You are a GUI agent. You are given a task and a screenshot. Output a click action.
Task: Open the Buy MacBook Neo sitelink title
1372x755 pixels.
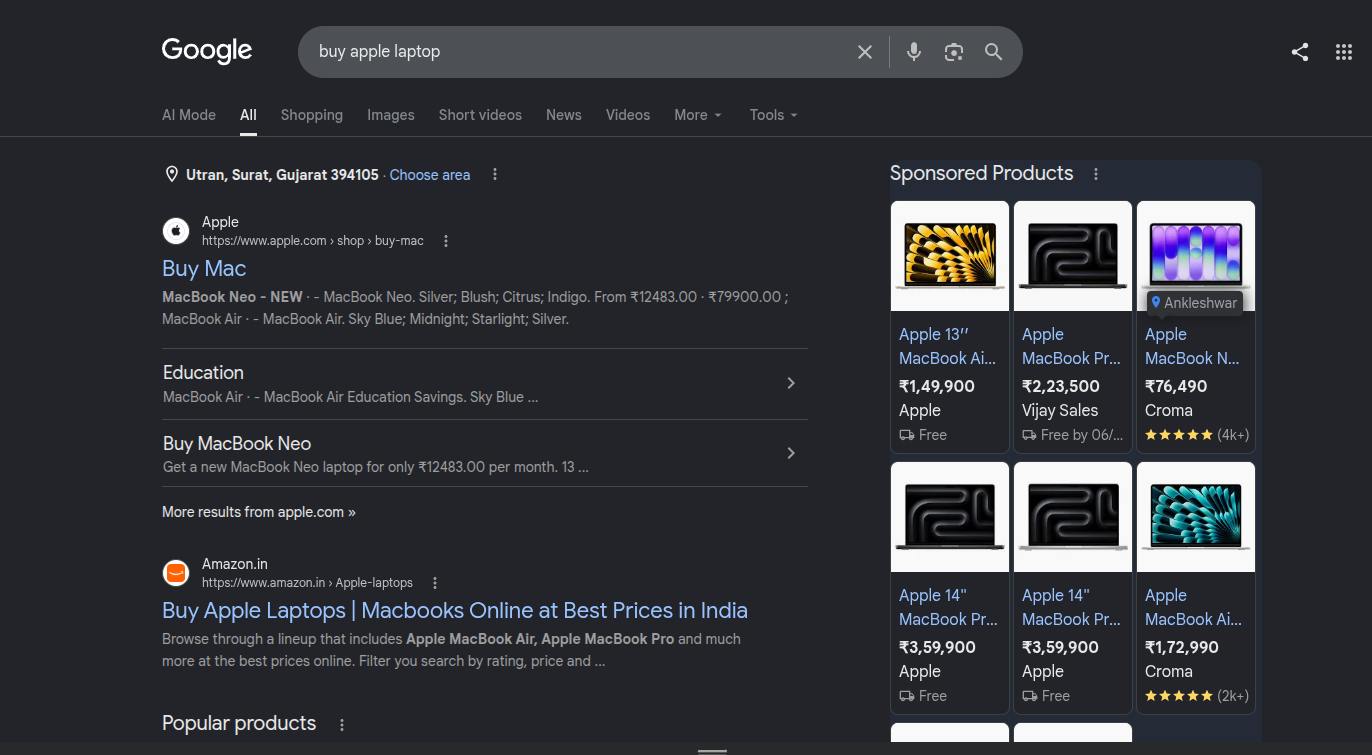tap(237, 443)
